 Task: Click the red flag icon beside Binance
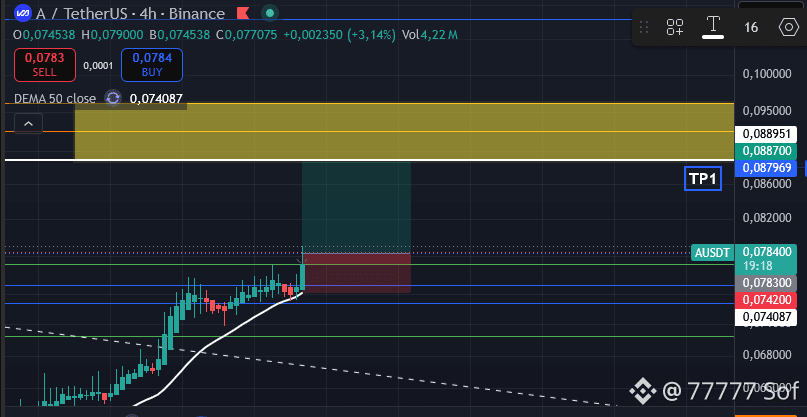(x=243, y=12)
